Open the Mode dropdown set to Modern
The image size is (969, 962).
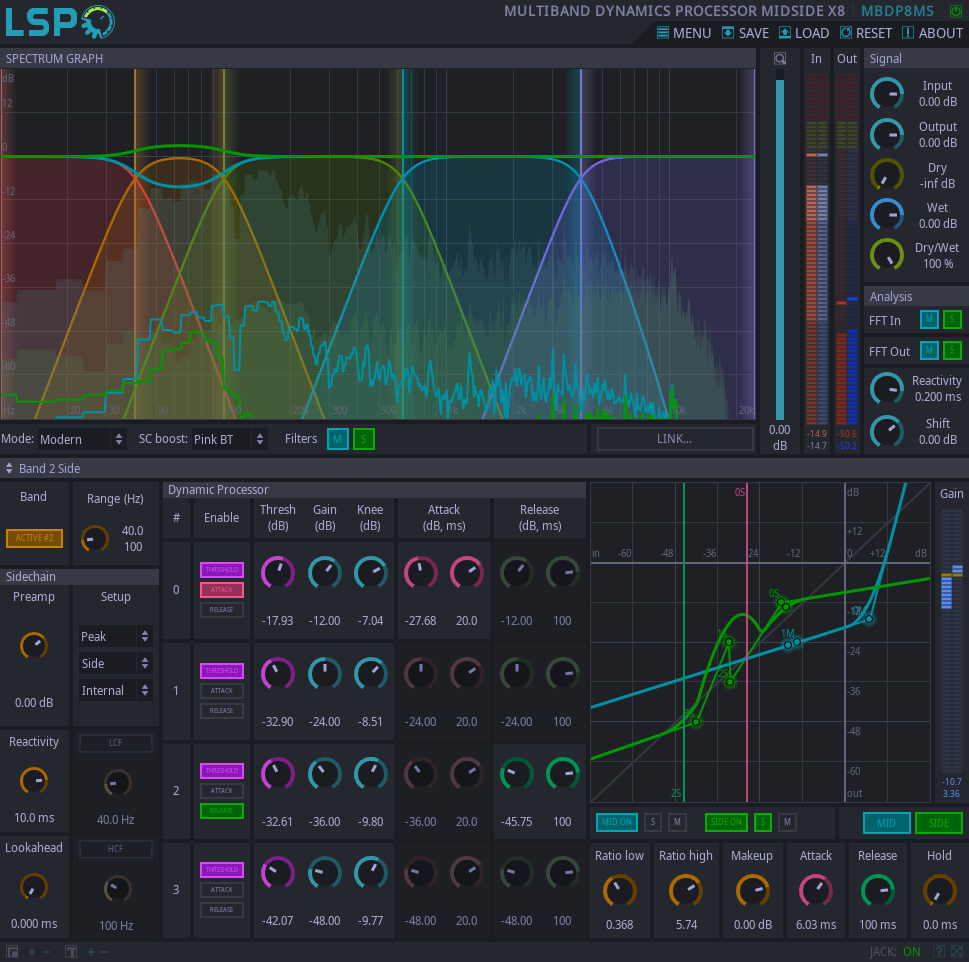(82, 439)
